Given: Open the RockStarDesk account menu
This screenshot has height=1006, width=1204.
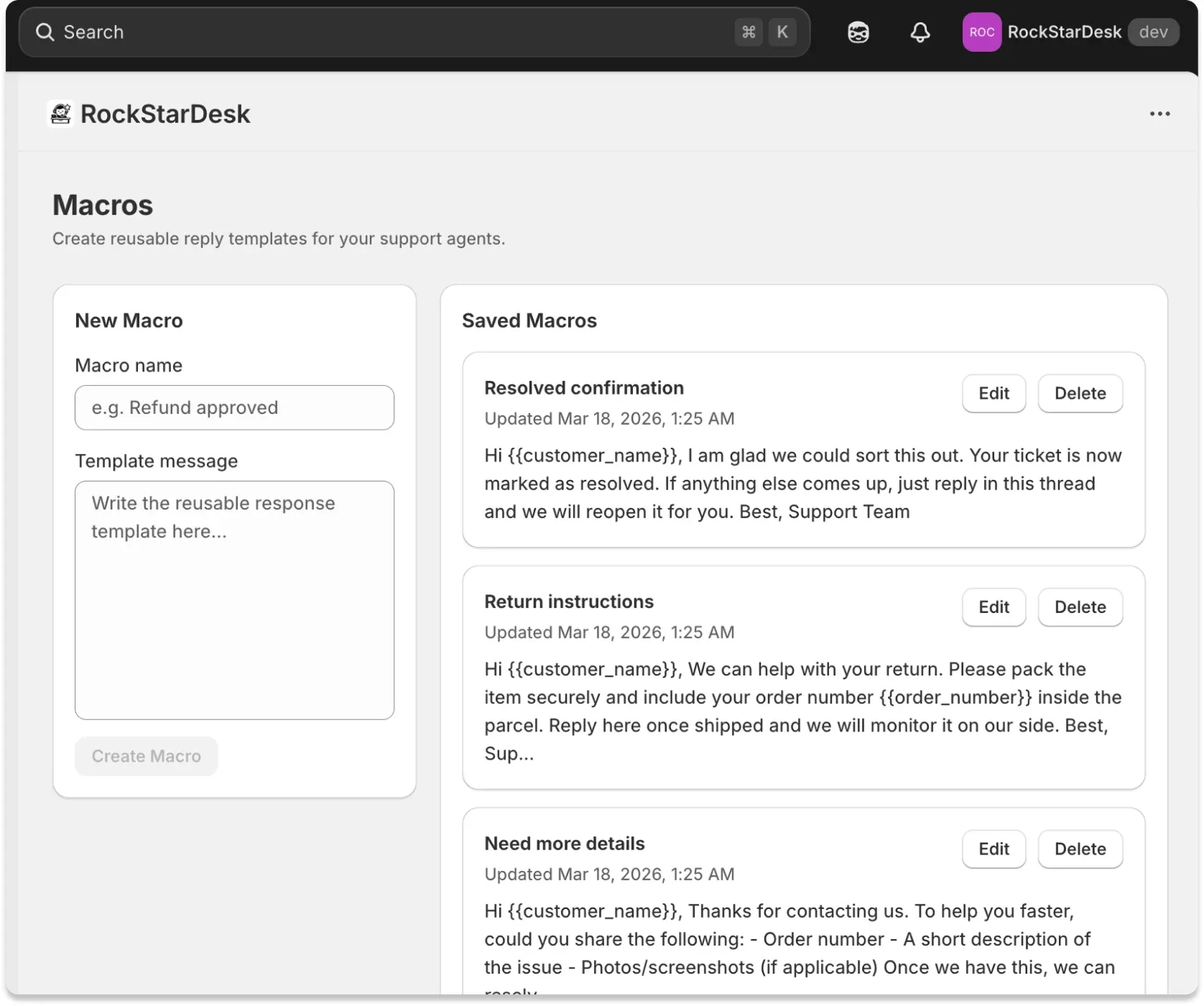Looking at the screenshot, I should [1070, 32].
